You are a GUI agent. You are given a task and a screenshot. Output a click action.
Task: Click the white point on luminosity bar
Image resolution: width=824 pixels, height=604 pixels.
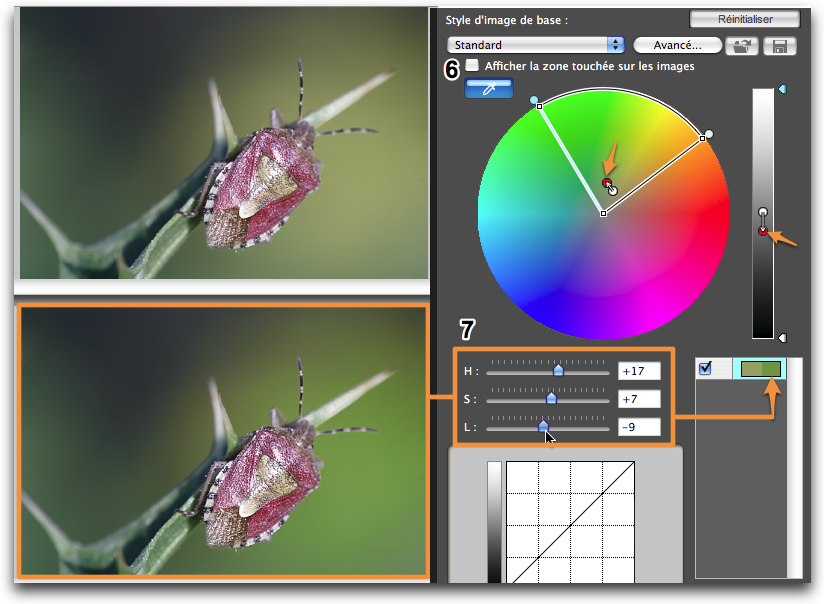pos(763,212)
